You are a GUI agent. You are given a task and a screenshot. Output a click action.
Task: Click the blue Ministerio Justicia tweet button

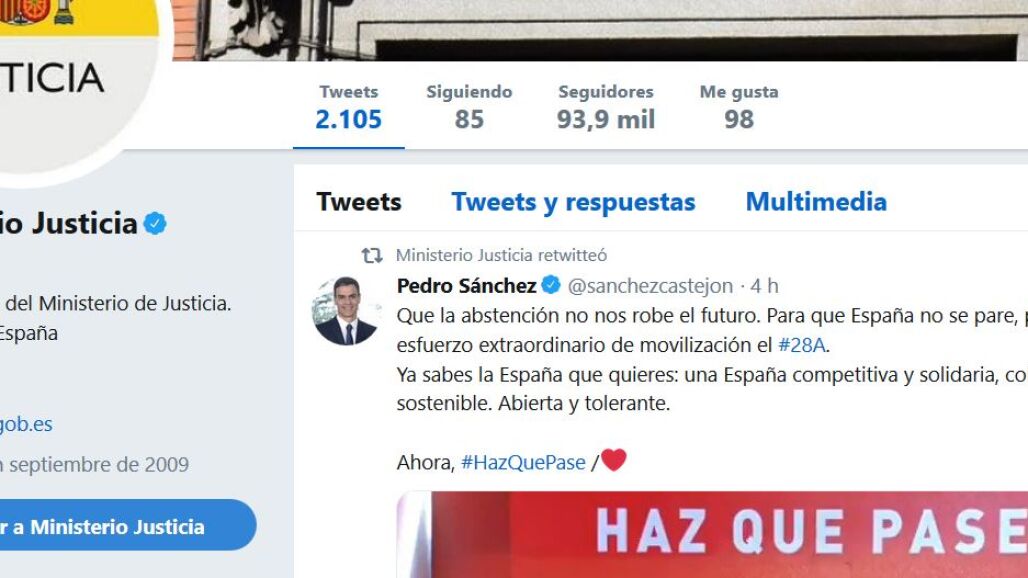[x=125, y=526]
